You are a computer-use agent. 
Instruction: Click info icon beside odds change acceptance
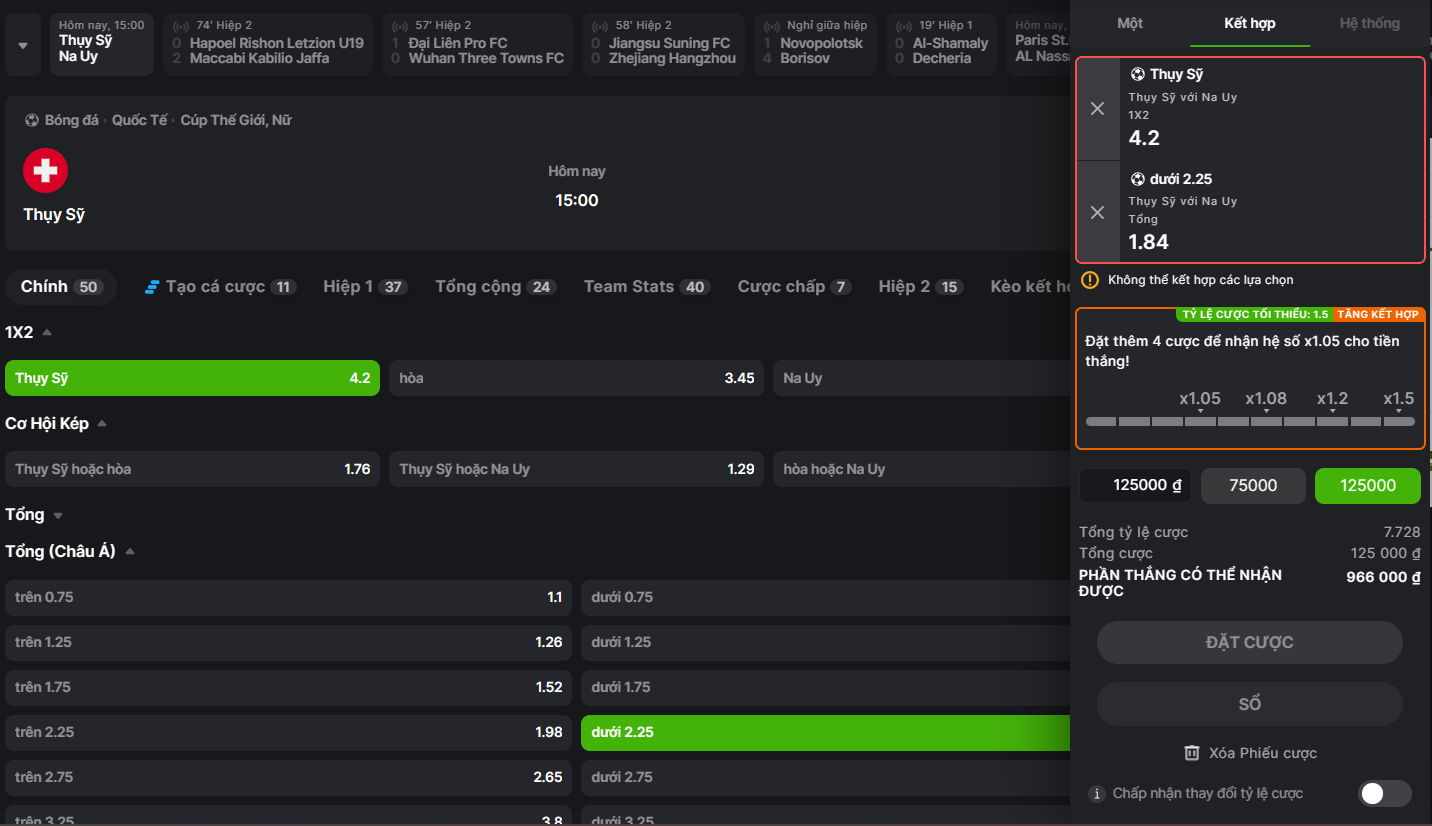click(x=1095, y=794)
